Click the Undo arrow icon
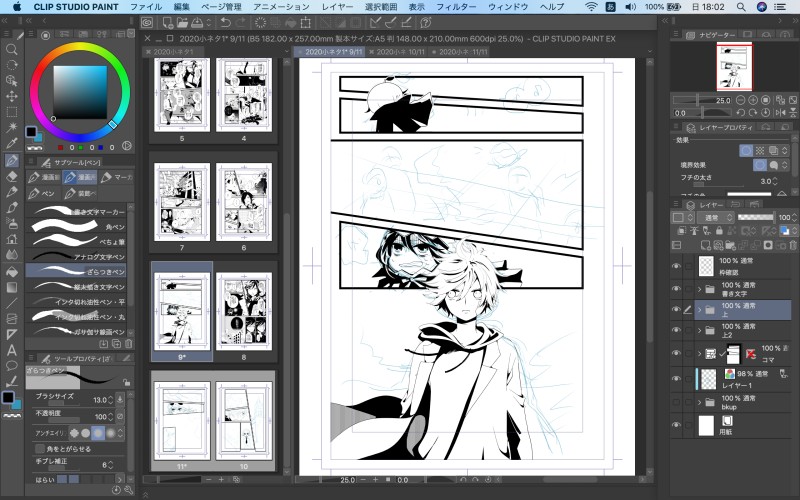 tap(225, 22)
